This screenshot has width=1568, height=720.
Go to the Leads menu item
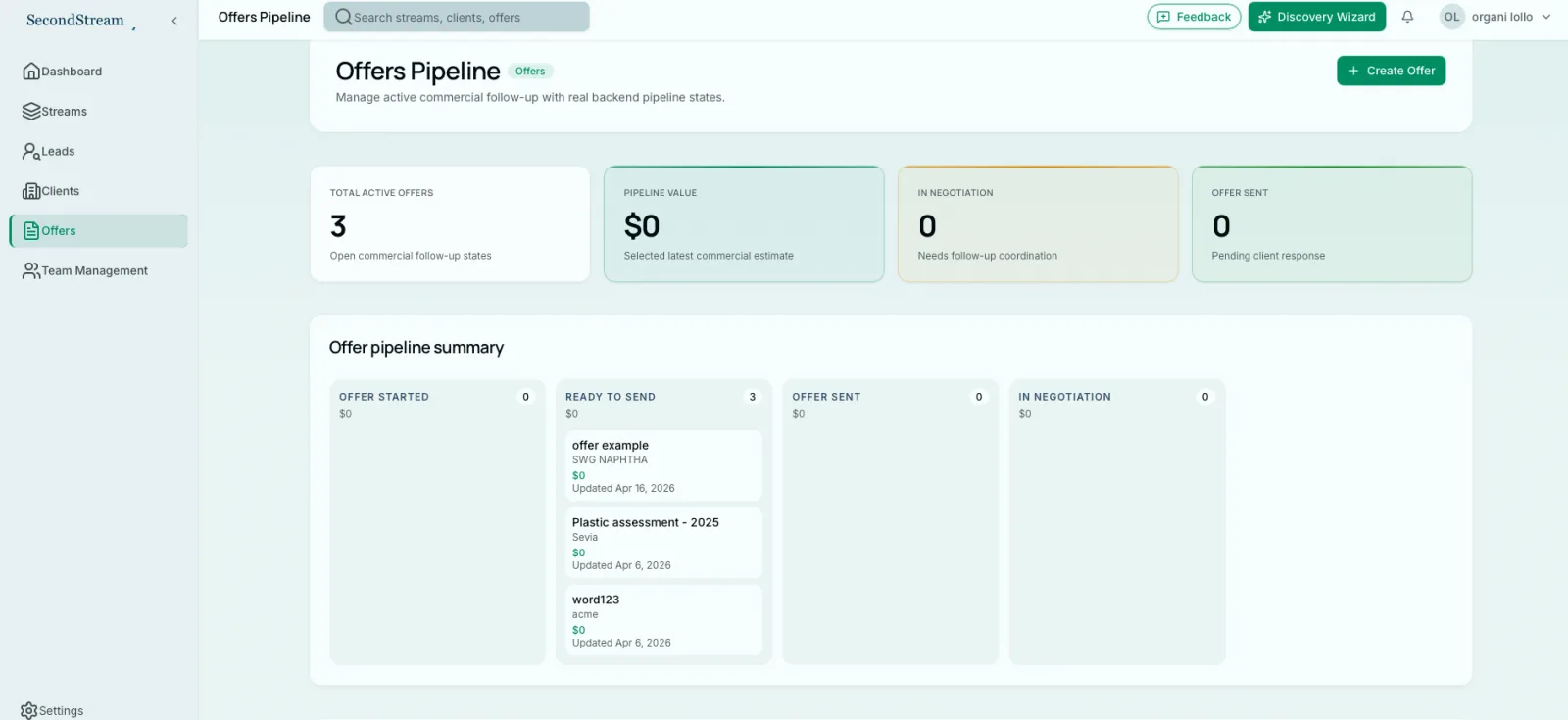point(98,152)
